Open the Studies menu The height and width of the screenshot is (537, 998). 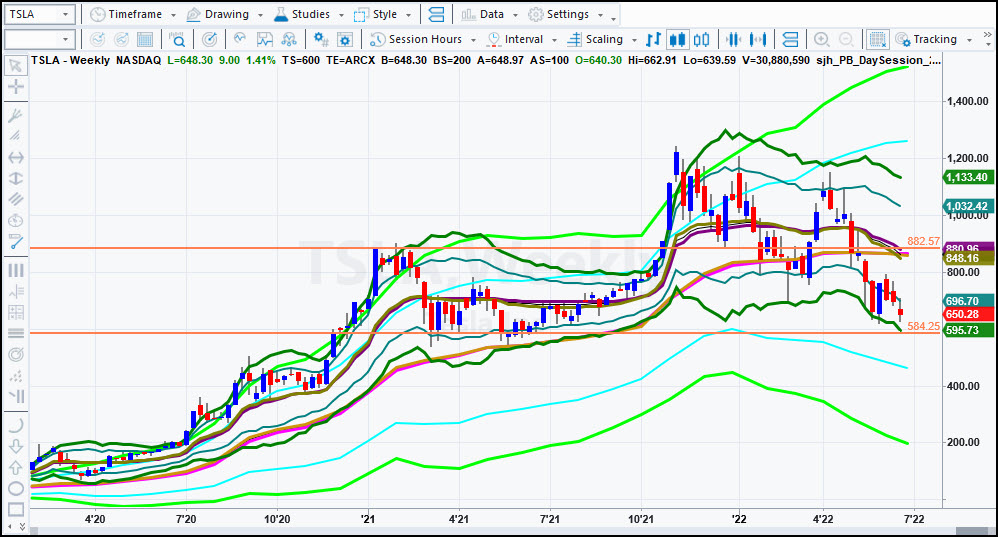point(309,14)
